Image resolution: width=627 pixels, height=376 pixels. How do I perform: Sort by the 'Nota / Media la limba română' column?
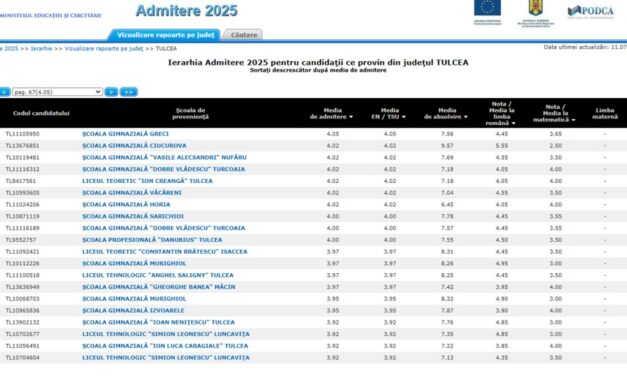501,114
